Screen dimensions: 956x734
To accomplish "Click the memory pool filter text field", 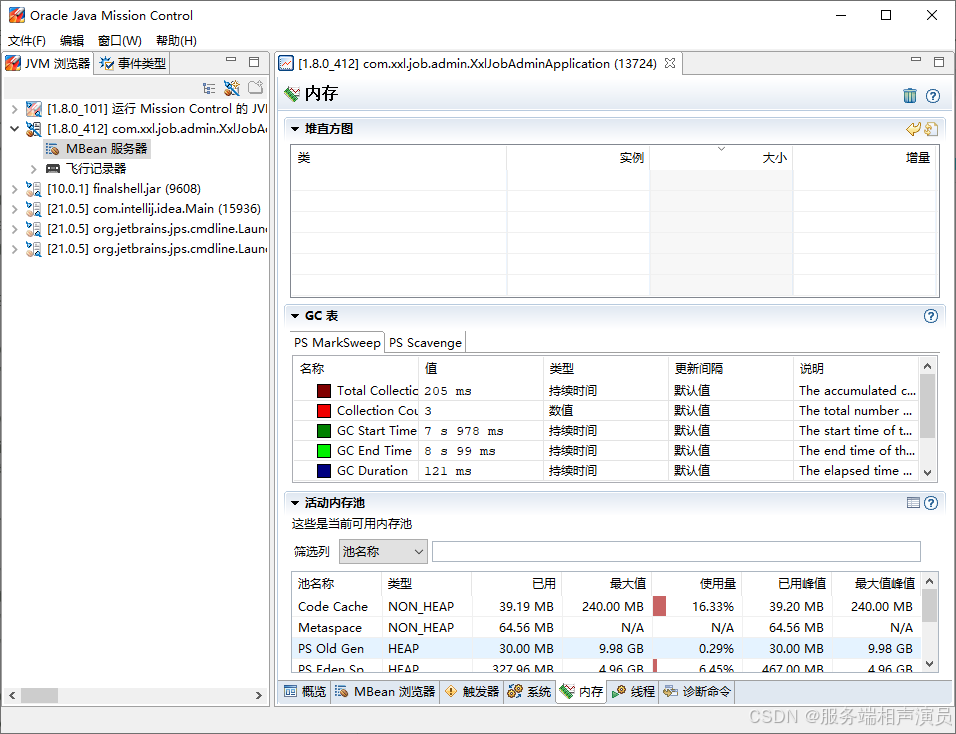I will (676, 552).
